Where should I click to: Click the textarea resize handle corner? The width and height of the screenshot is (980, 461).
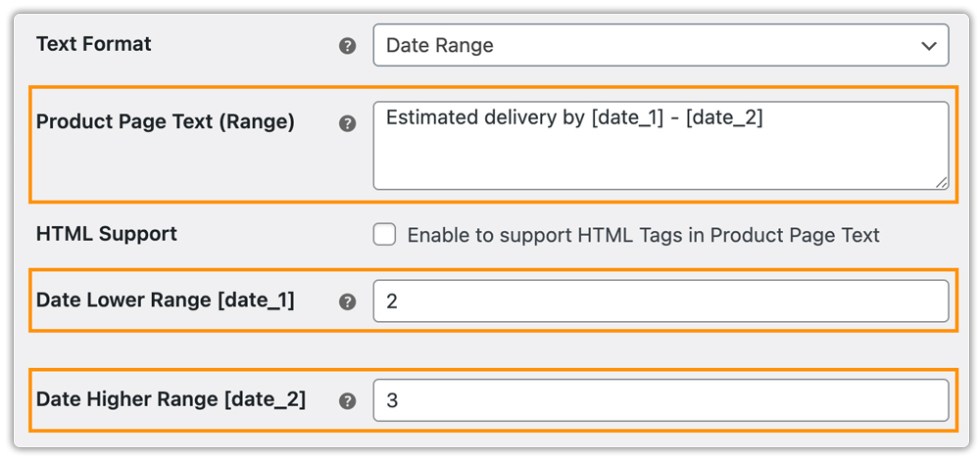point(941,182)
